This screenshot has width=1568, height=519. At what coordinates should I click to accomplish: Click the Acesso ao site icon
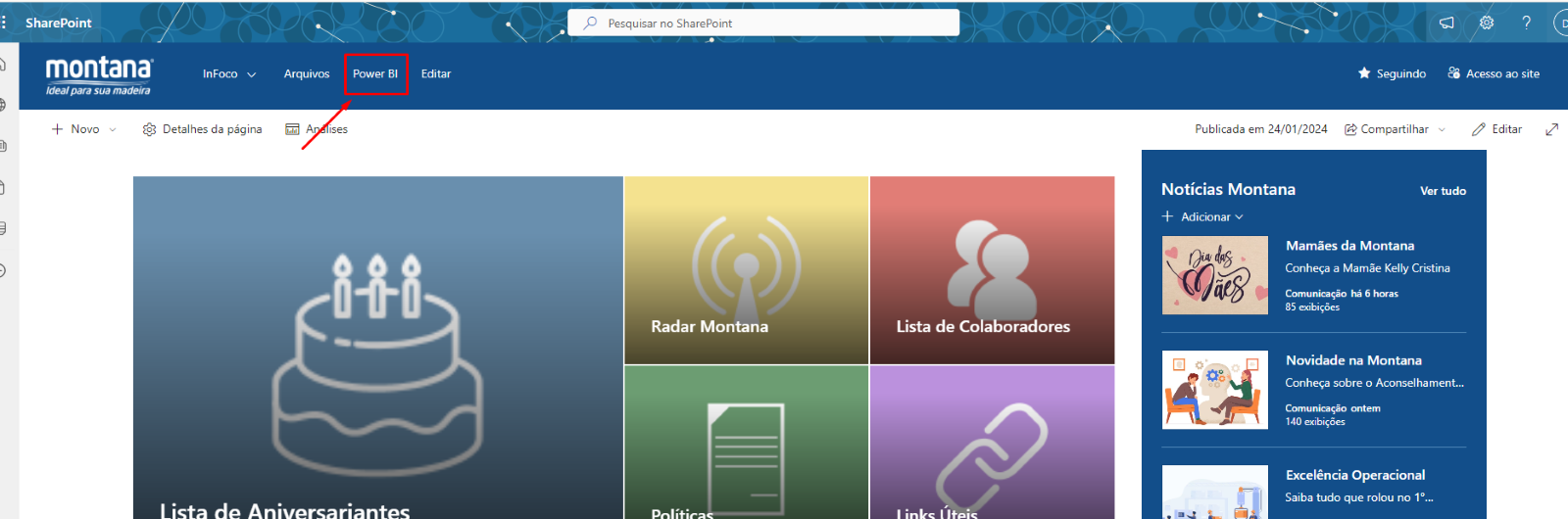pos(1454,73)
